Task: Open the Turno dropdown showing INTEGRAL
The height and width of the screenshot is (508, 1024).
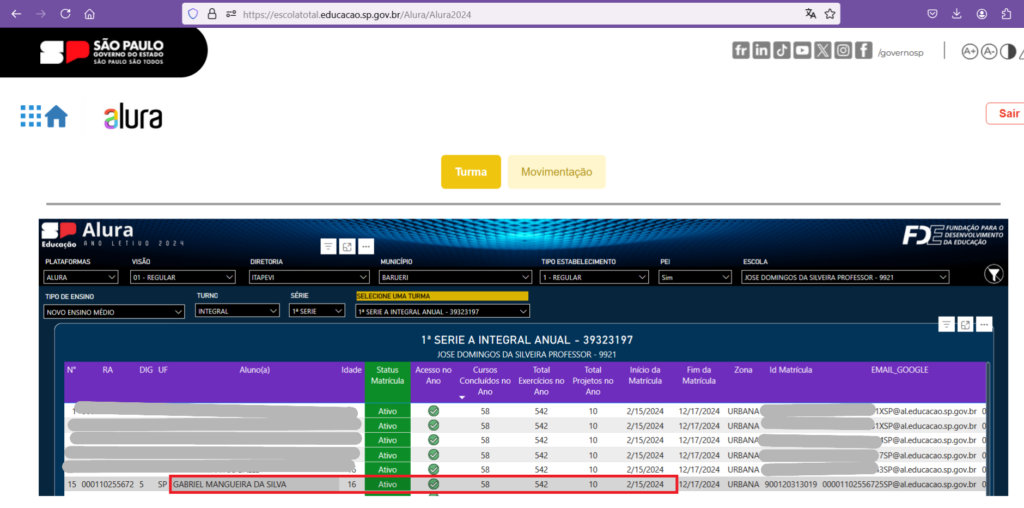Action: point(237,311)
